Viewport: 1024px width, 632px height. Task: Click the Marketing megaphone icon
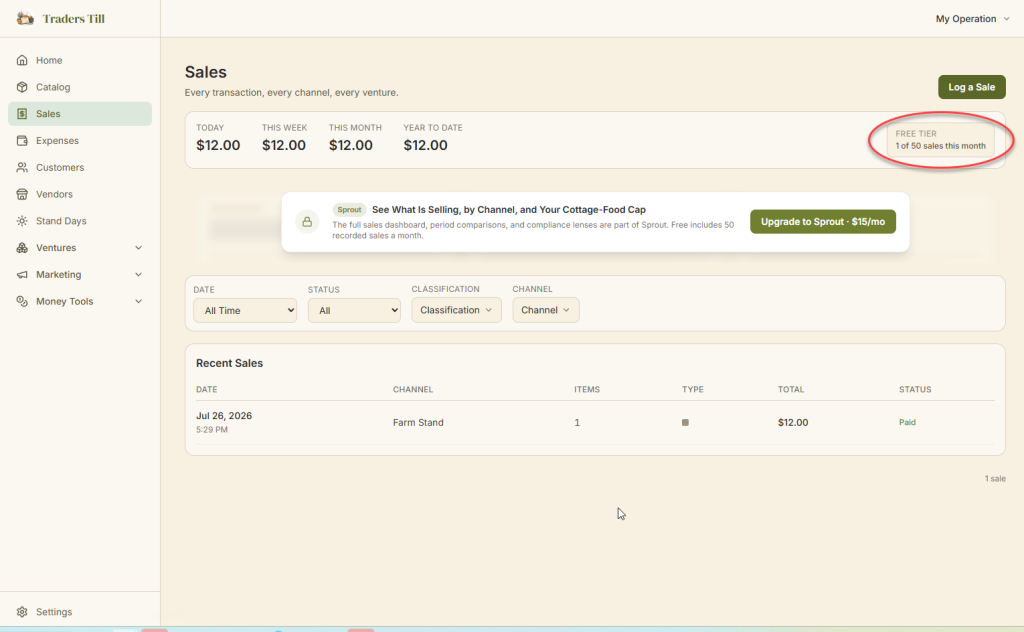22,274
